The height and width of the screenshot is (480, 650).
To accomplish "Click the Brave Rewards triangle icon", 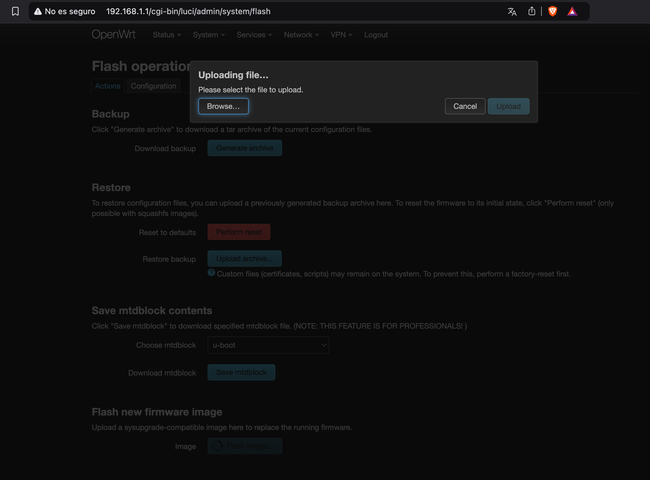I will [572, 11].
